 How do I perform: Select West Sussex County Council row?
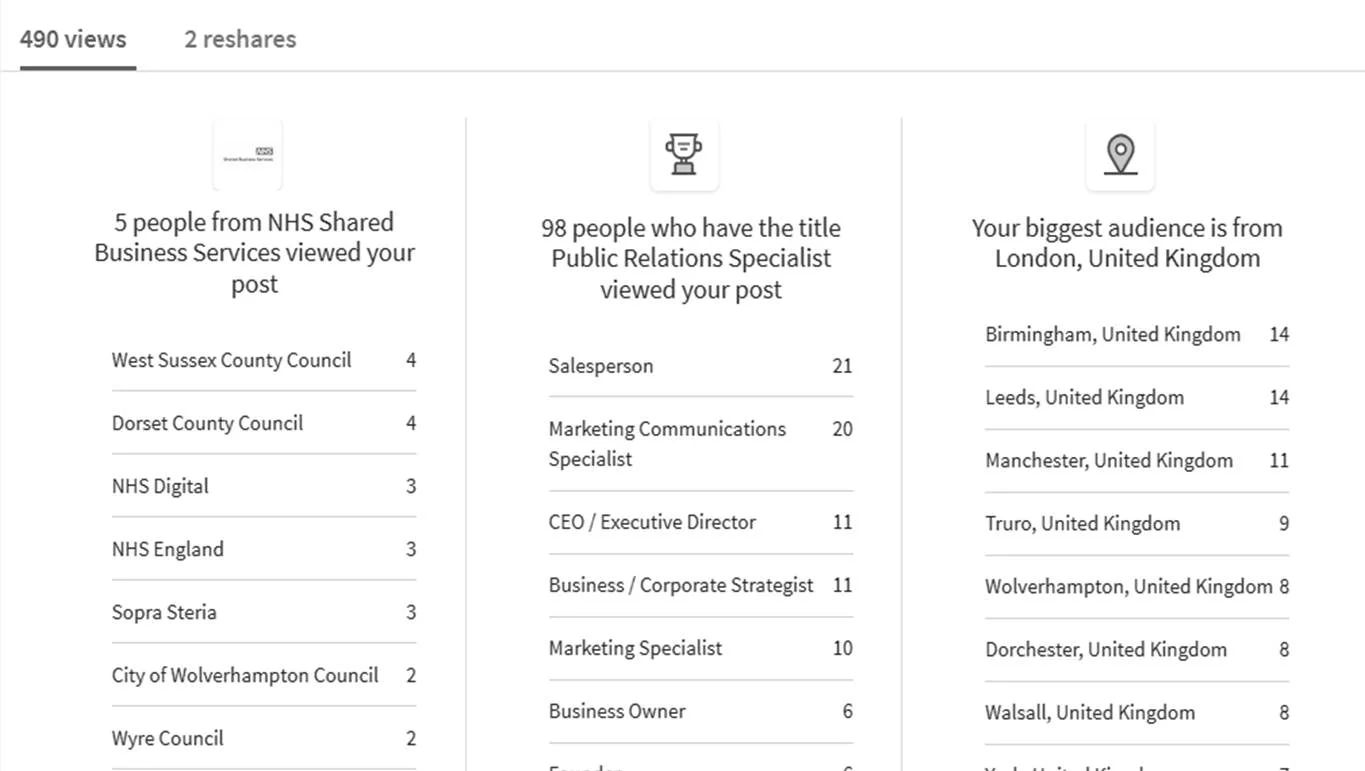coord(264,360)
